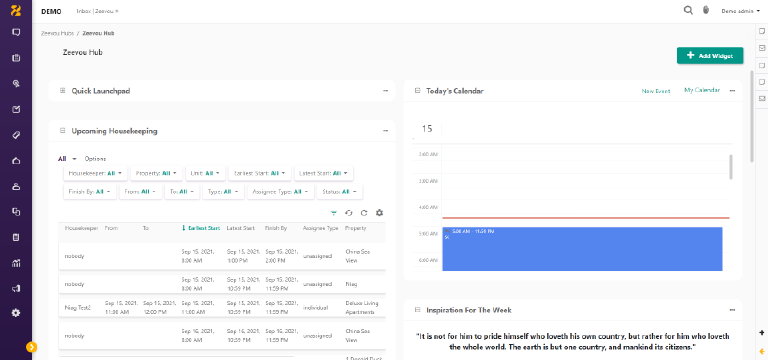Click the Zeevou logo in the sidebar
Screen dimensions: 768x360
[16, 10]
